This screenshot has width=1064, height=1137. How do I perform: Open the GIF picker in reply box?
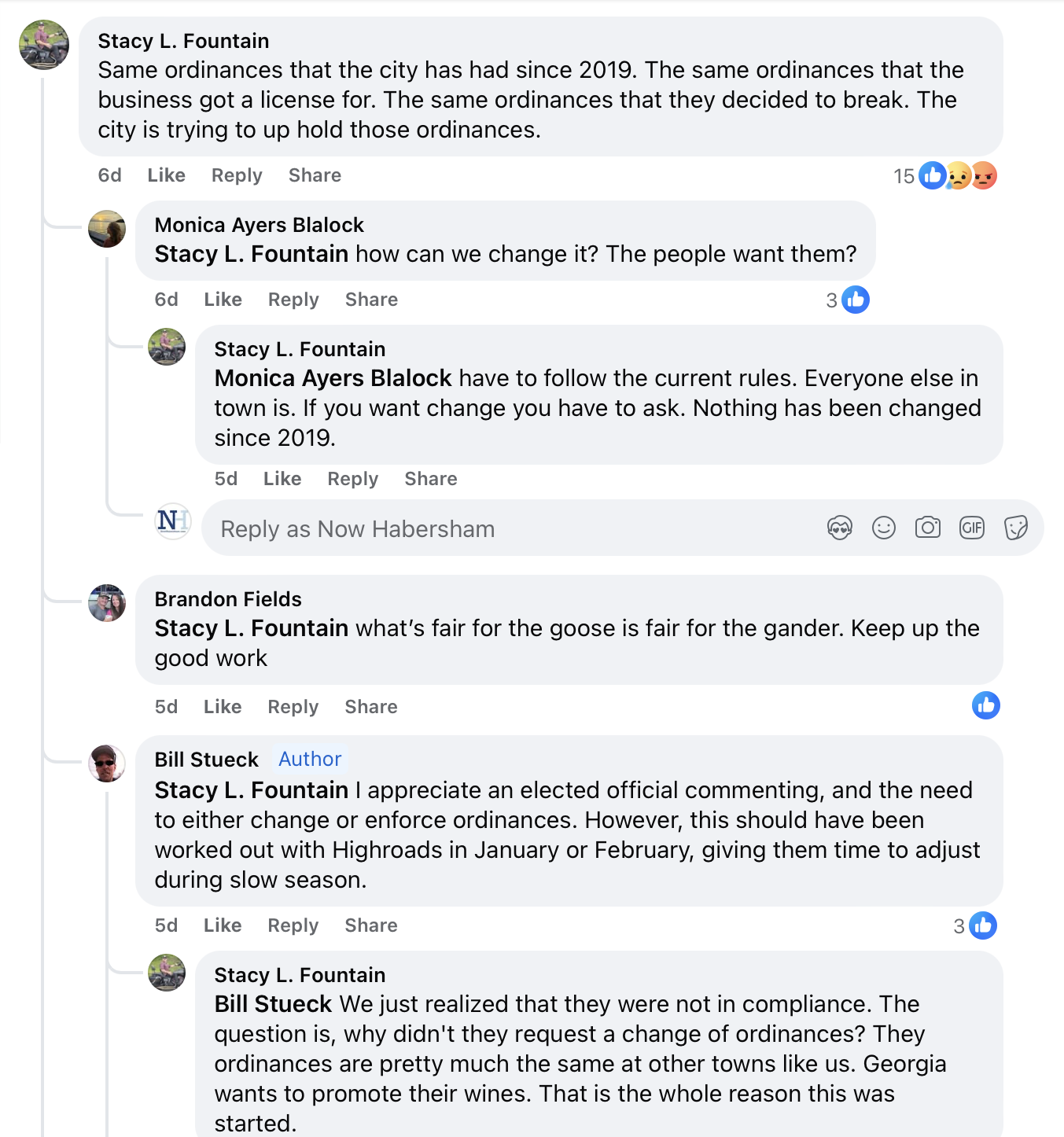[x=971, y=528]
